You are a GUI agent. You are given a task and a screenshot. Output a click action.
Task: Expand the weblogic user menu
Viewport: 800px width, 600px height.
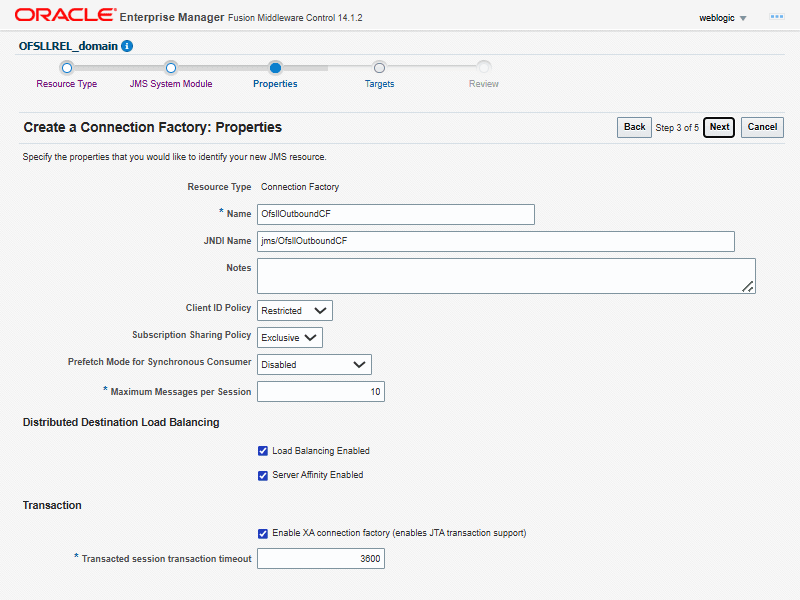pos(723,18)
